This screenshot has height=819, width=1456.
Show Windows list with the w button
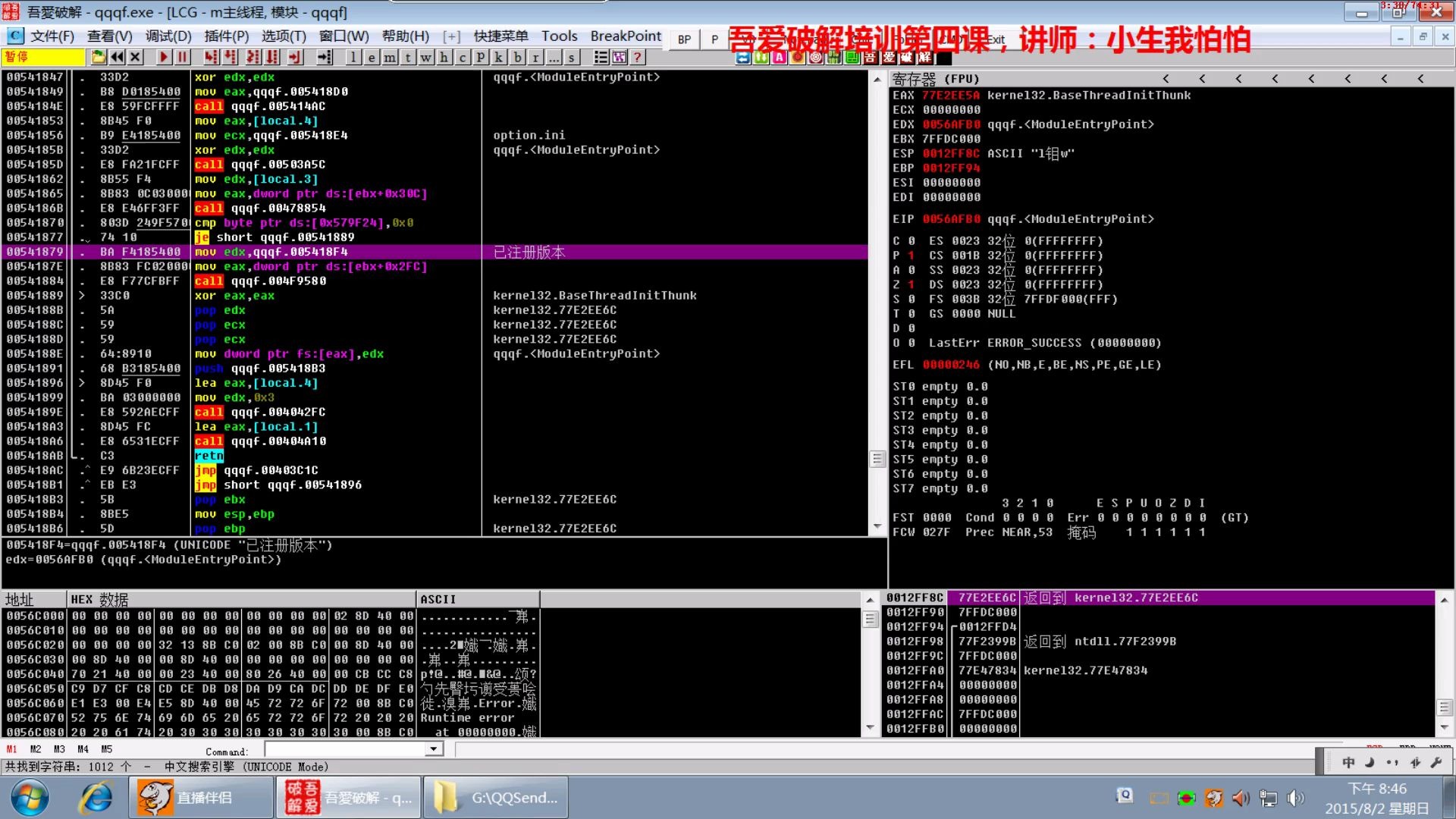(x=426, y=57)
